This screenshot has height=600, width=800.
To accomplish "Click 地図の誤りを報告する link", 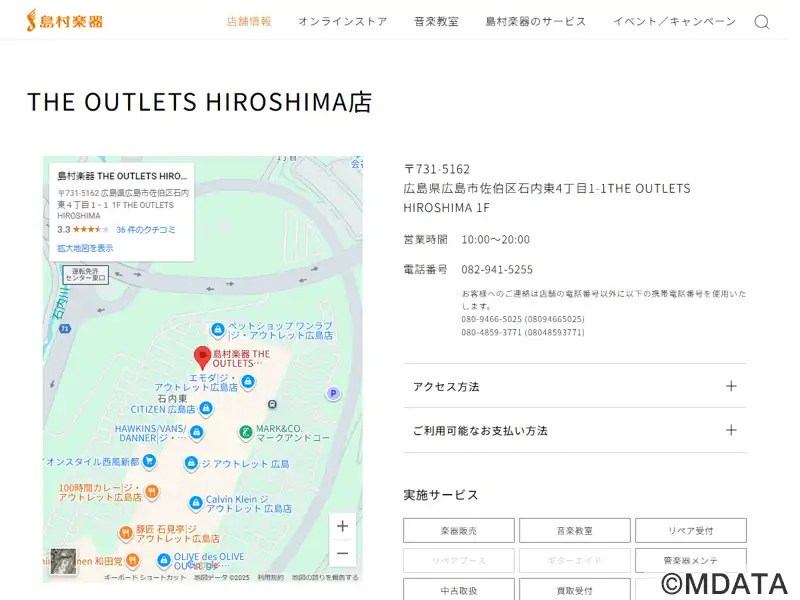I will [x=325, y=577].
